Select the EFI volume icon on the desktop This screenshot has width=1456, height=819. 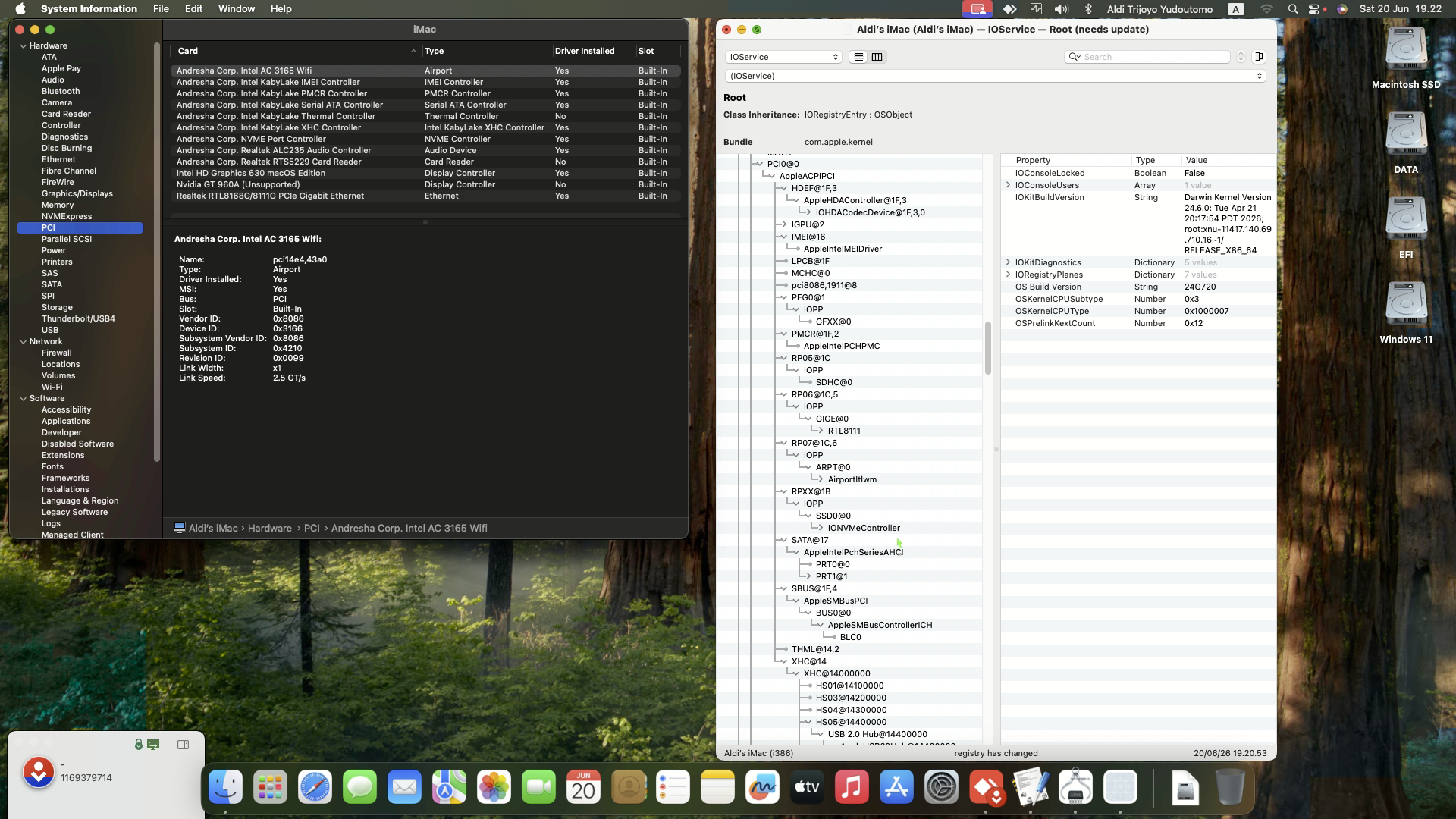[x=1406, y=220]
